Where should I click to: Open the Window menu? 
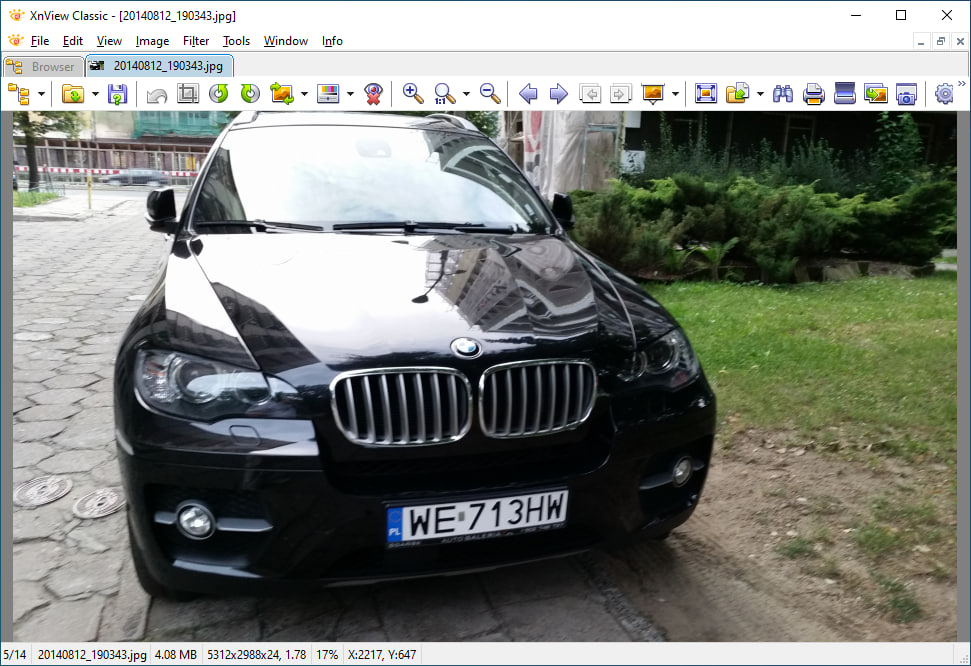point(285,41)
